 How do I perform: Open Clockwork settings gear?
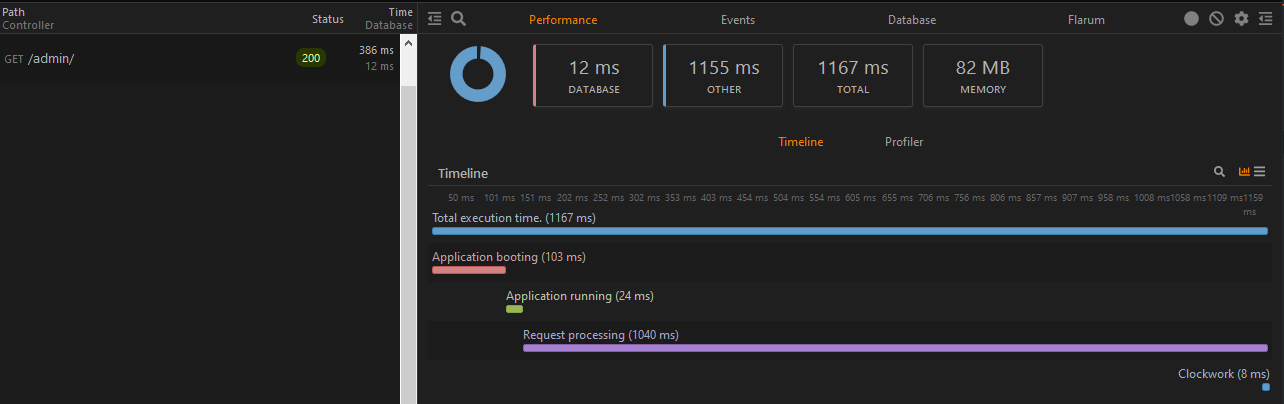point(1241,19)
